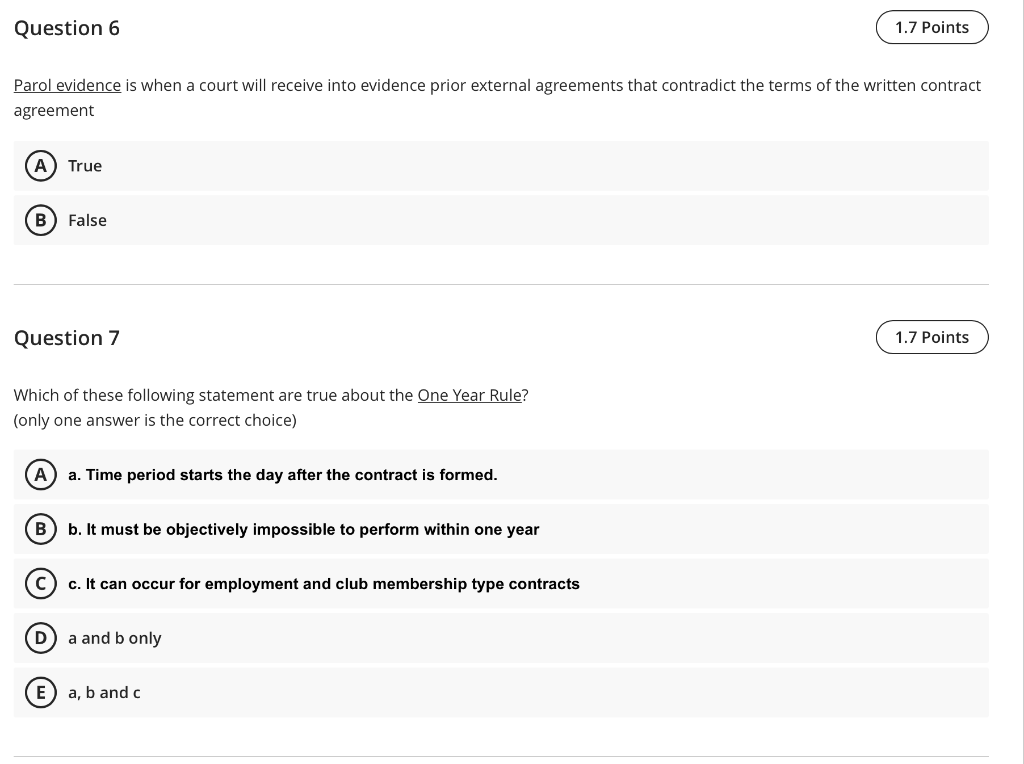
Task: Click the 1.7 Points badge for Question 6
Action: click(x=932, y=27)
